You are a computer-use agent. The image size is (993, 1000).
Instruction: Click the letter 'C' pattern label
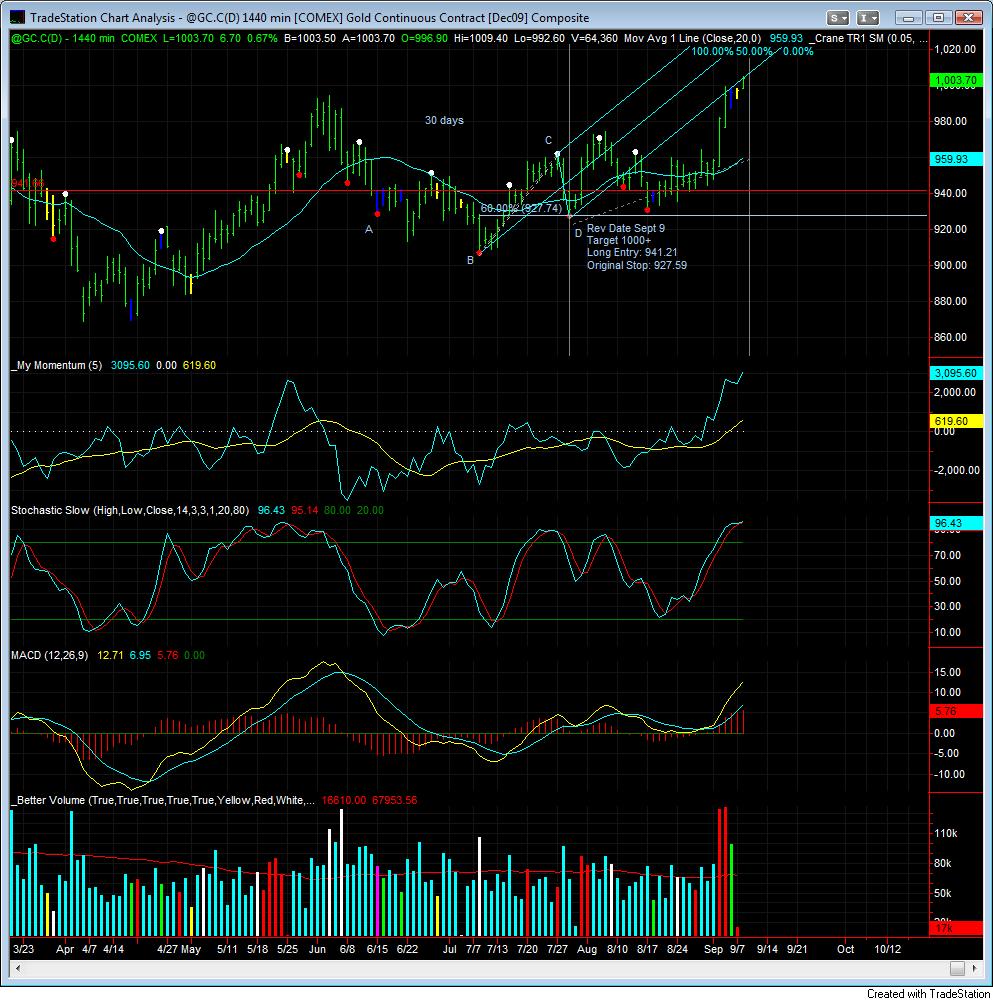[548, 140]
